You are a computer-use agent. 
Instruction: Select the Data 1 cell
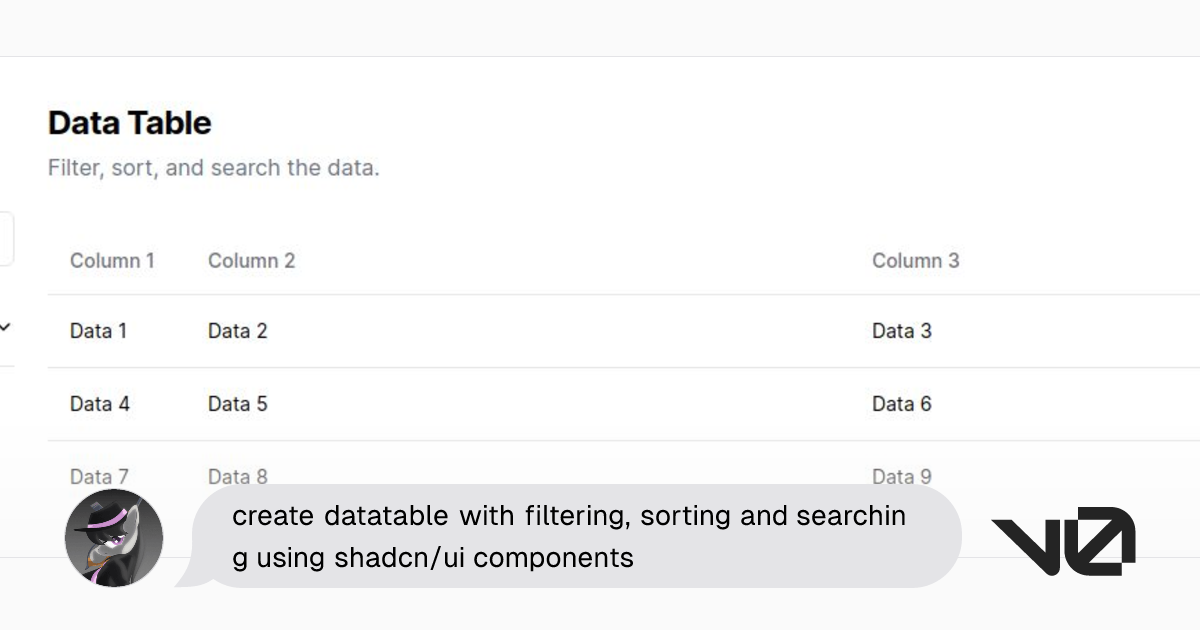(x=98, y=331)
